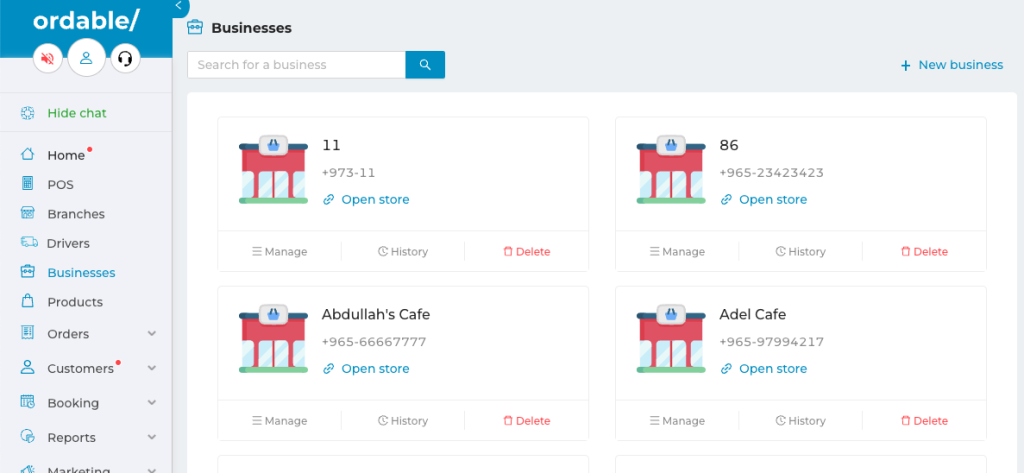Click the store thumbnail of Abdullah's Cafe
Image resolution: width=1024 pixels, height=473 pixels.
coord(273,339)
